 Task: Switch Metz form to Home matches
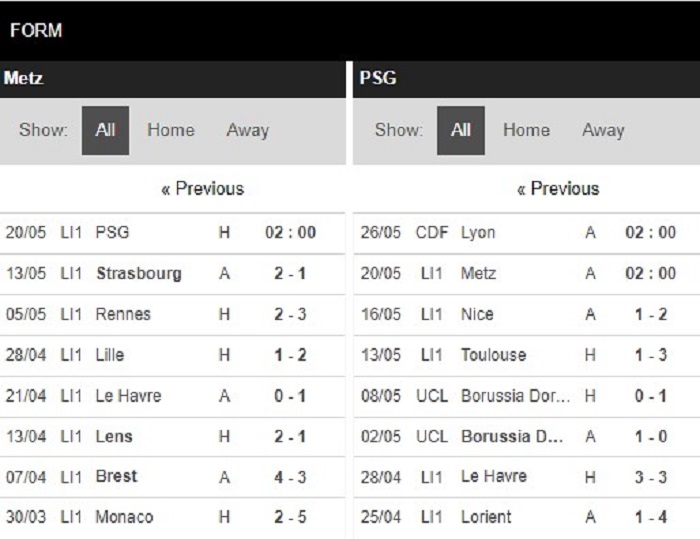pos(171,130)
